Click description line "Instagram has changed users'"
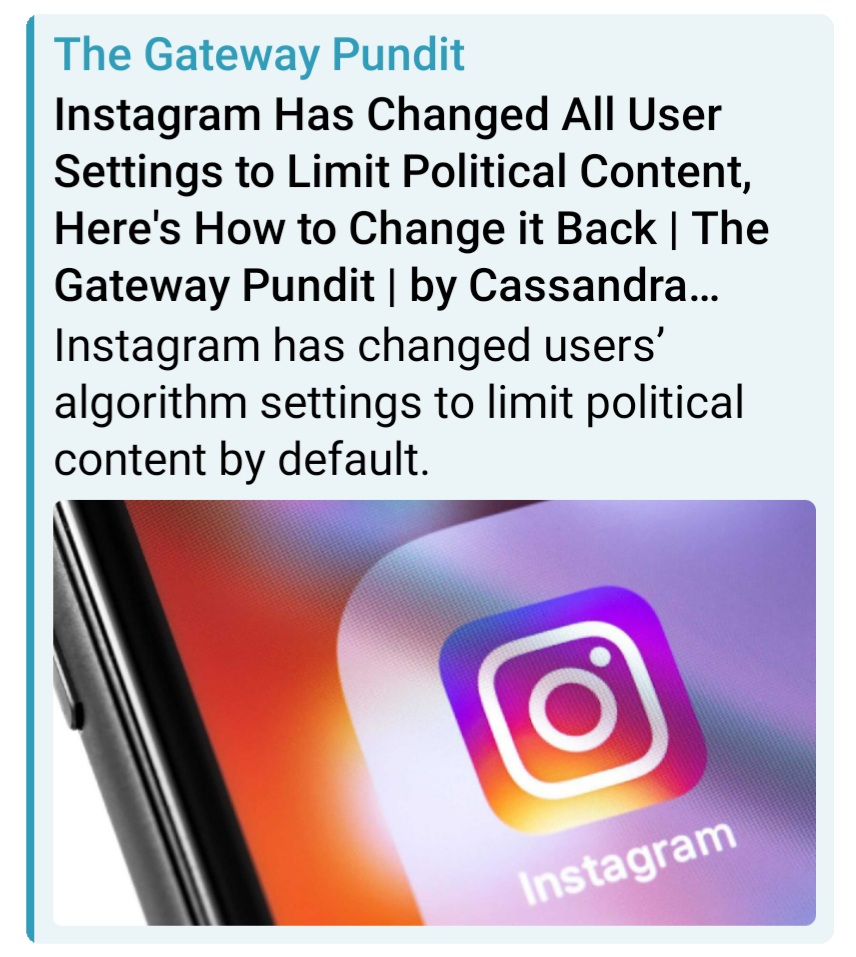Screen dimensions: 856x957 point(359,345)
